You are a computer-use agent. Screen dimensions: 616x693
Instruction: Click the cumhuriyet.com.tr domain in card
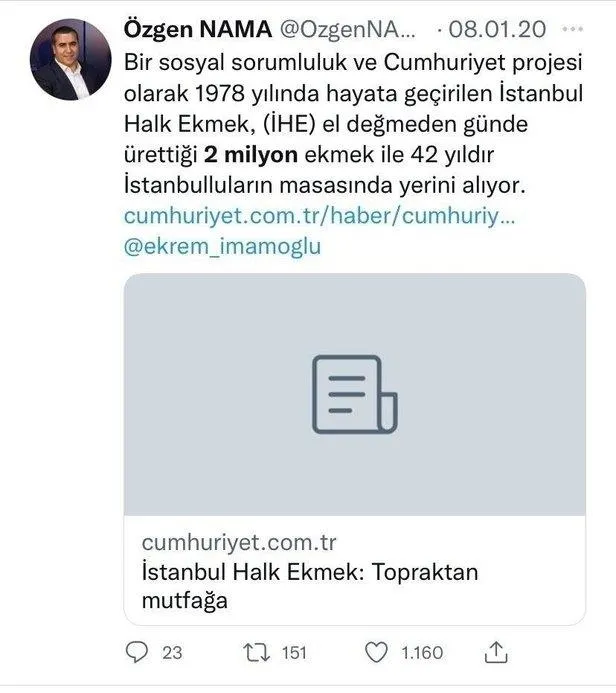[x=236, y=544]
